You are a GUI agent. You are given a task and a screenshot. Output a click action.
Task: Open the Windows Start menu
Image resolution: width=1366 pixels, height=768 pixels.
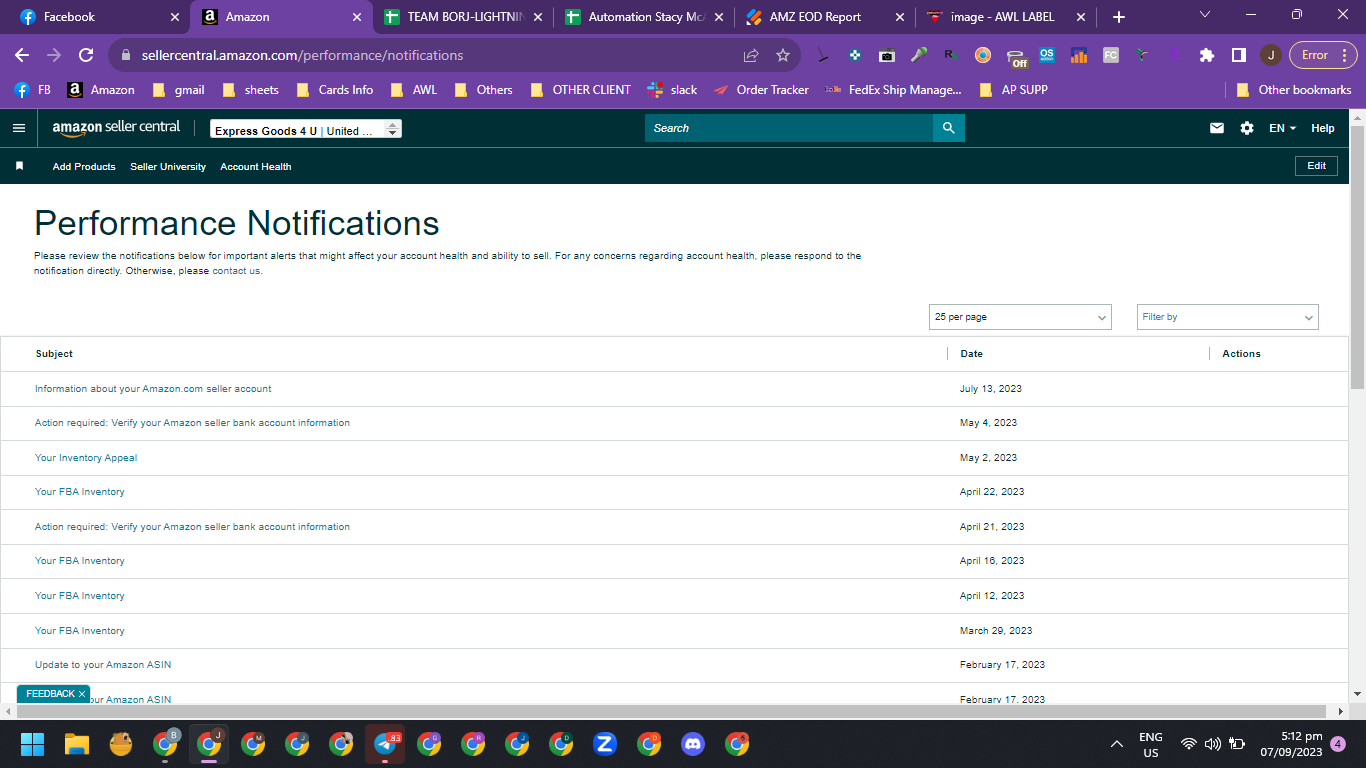click(x=33, y=744)
